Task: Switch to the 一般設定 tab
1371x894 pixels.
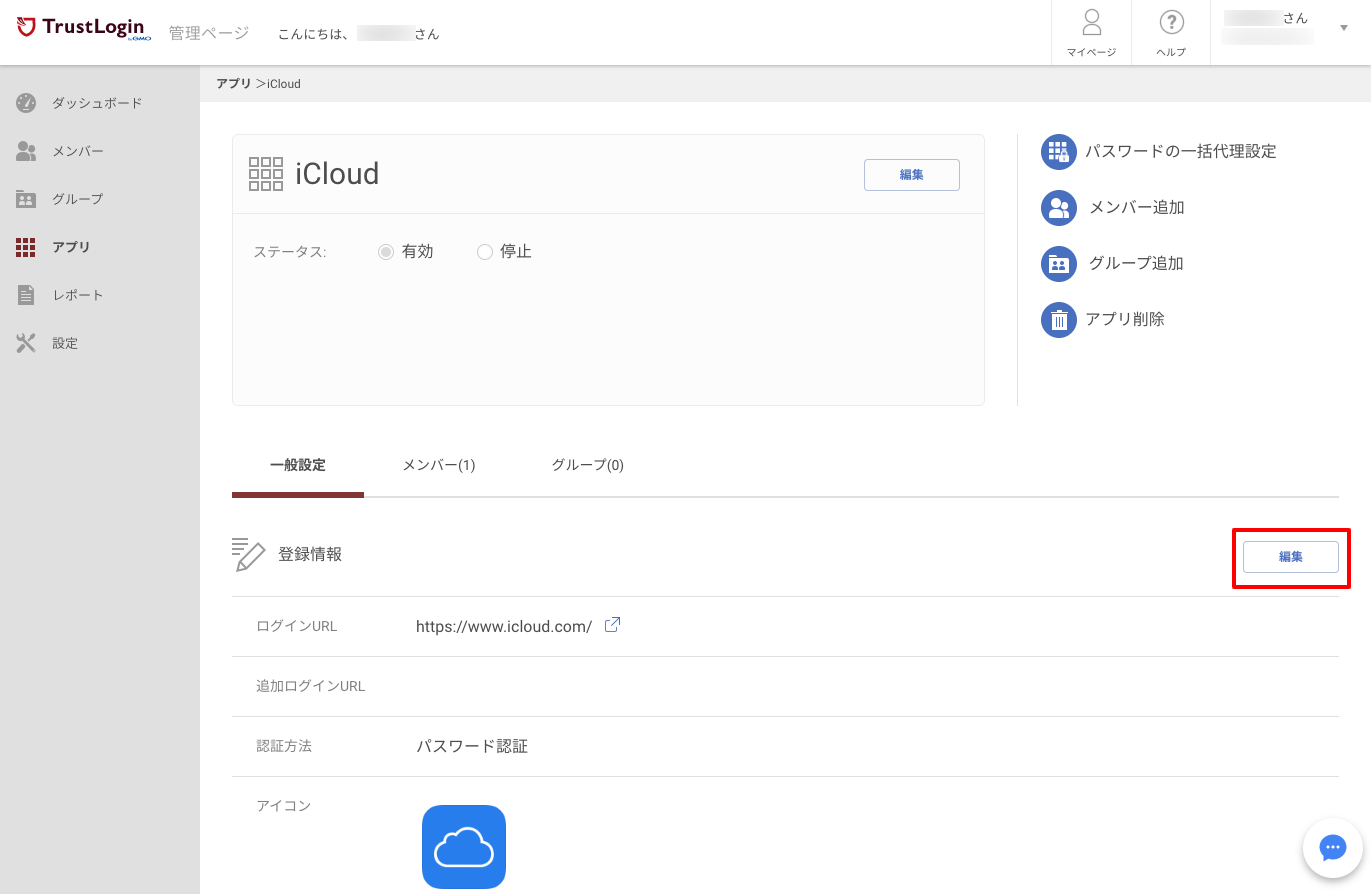Action: point(298,465)
